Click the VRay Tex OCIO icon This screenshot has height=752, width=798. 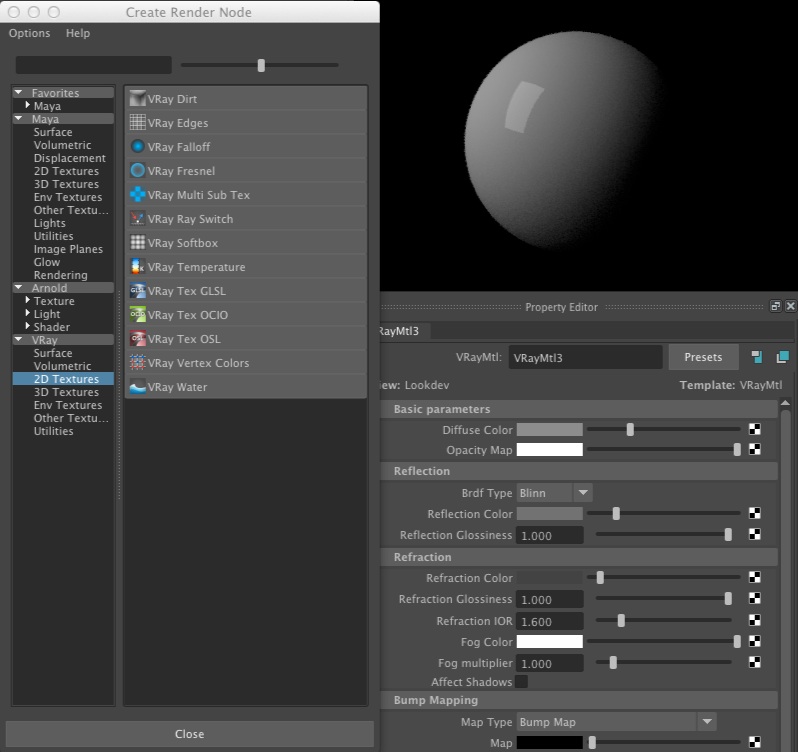coord(137,314)
